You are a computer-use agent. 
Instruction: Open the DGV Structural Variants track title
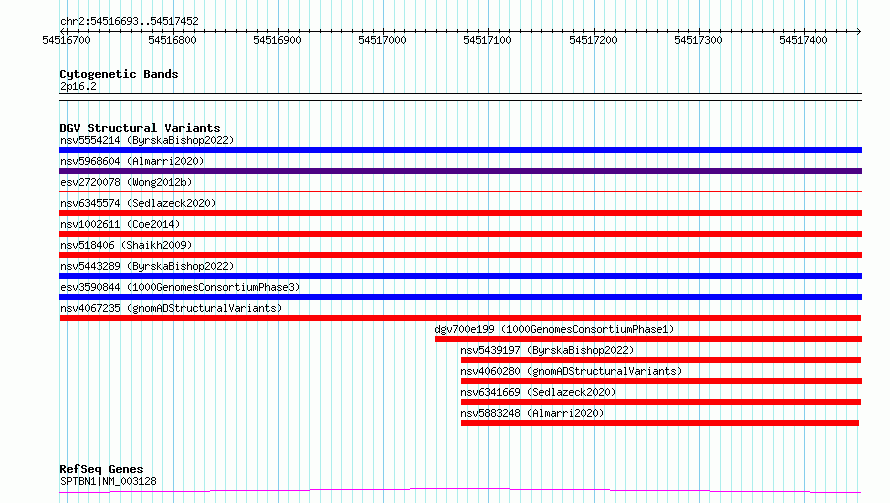tap(140, 128)
